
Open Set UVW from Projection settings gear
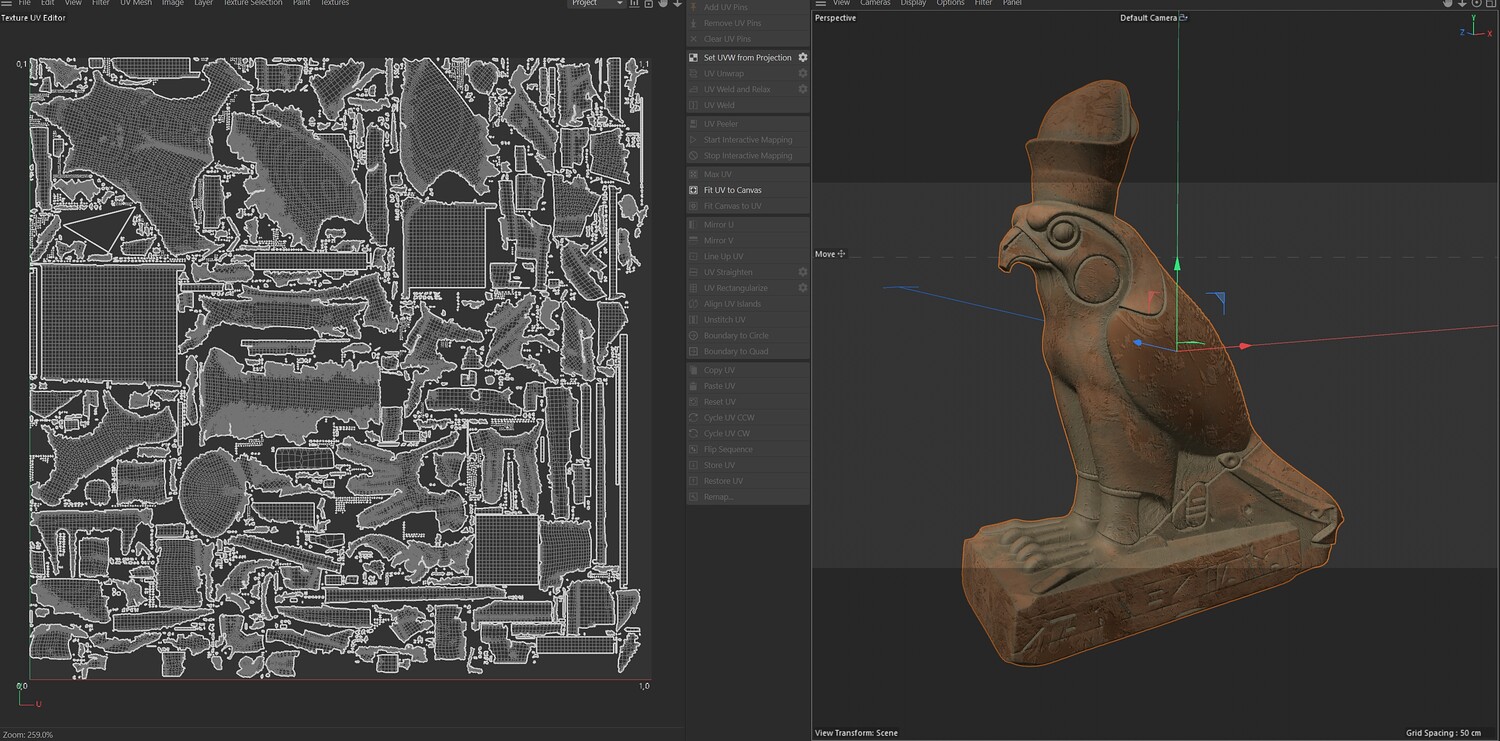(802, 58)
